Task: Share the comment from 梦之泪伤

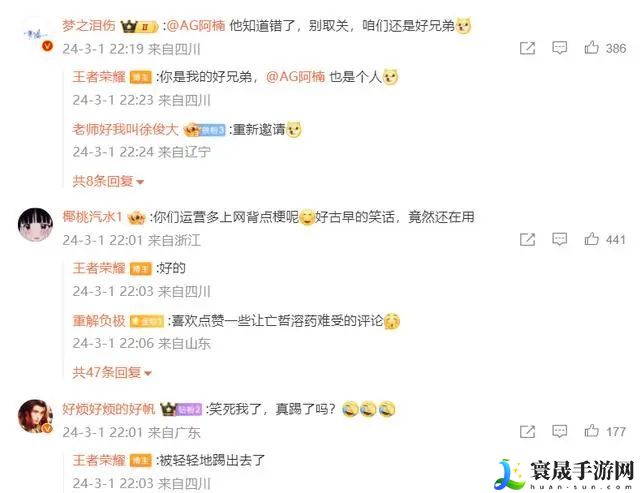Action: coord(527,48)
